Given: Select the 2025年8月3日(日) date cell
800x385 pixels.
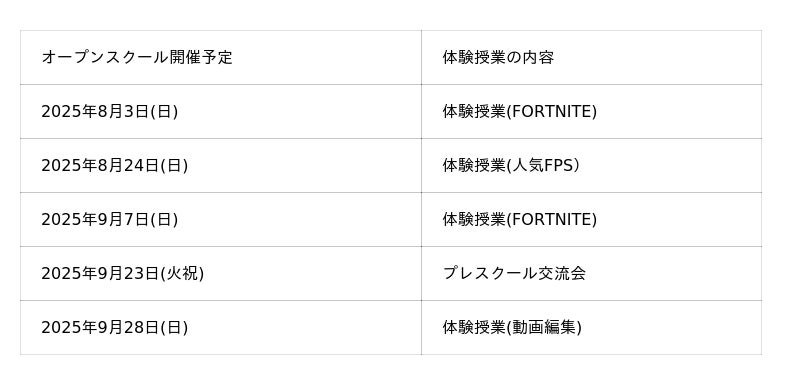Looking at the screenshot, I should (221, 112).
